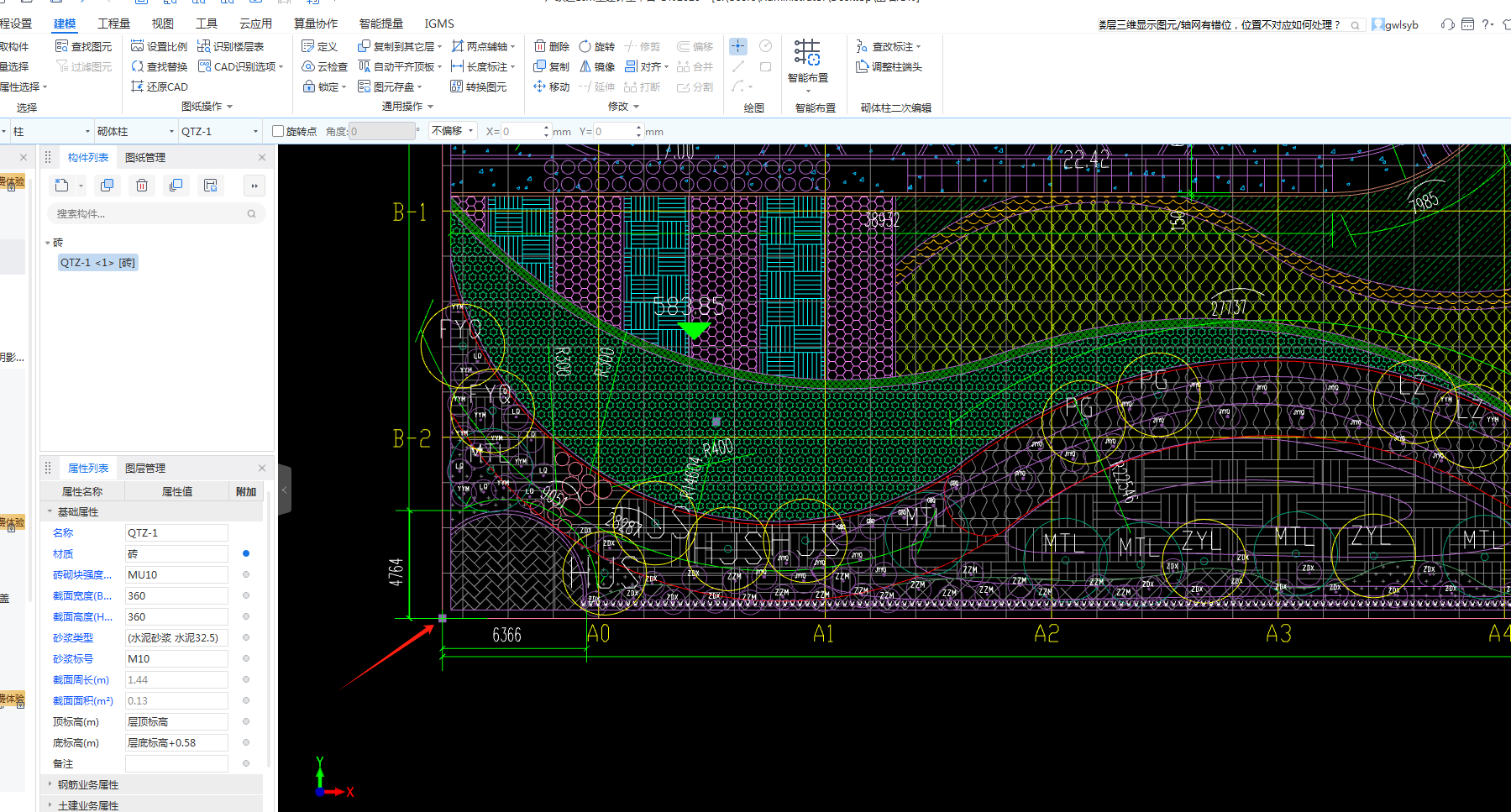Screen dimensions: 1511x812
Task: Select QTZ-1 <1> [砖] in component list
Action: (97, 263)
